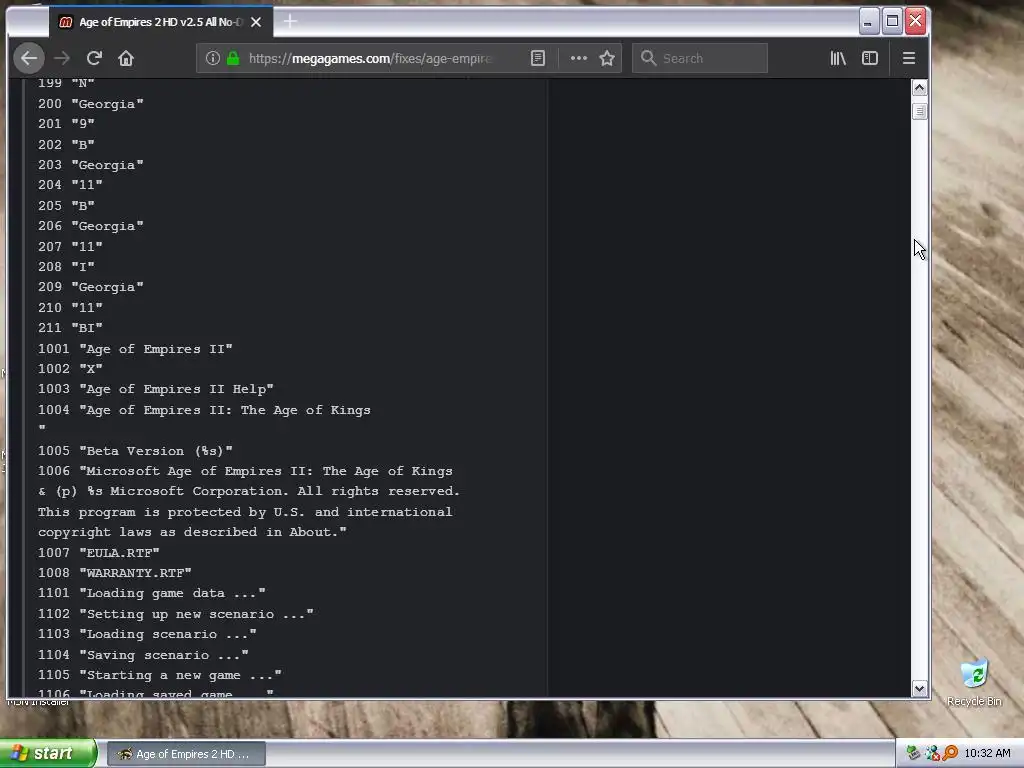Show site information icon in address bar
This screenshot has height=768, width=1024.
pos(212,58)
